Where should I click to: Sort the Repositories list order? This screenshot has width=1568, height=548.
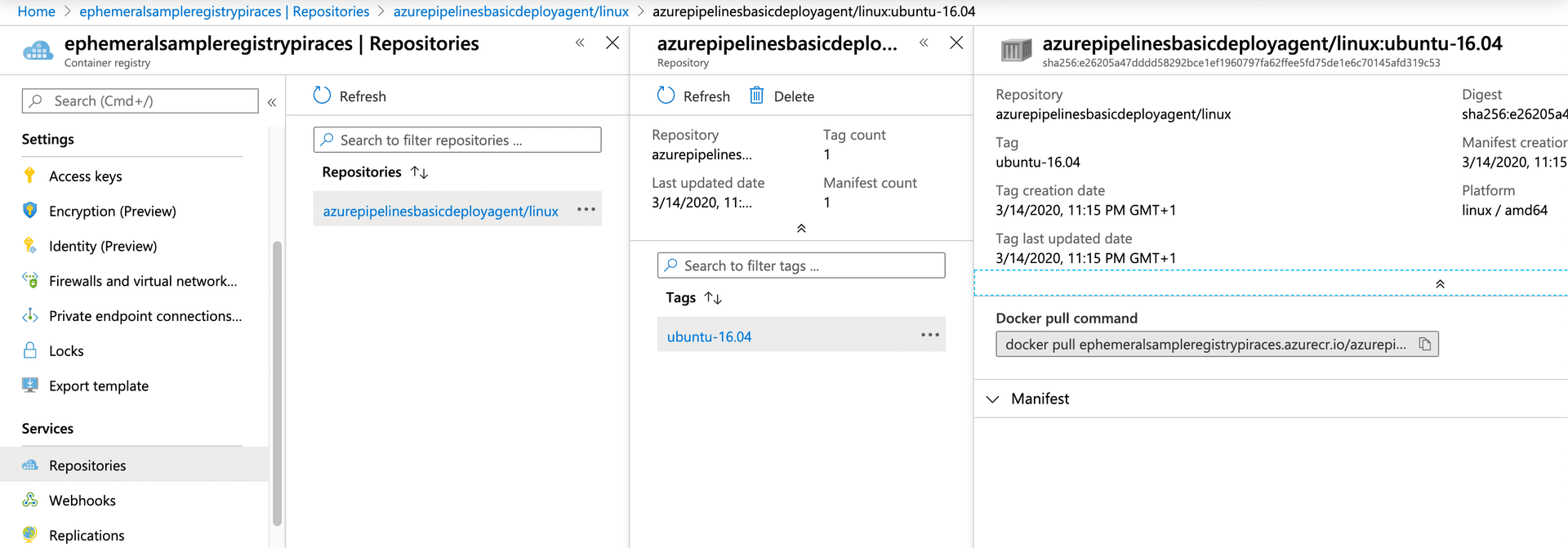[419, 172]
